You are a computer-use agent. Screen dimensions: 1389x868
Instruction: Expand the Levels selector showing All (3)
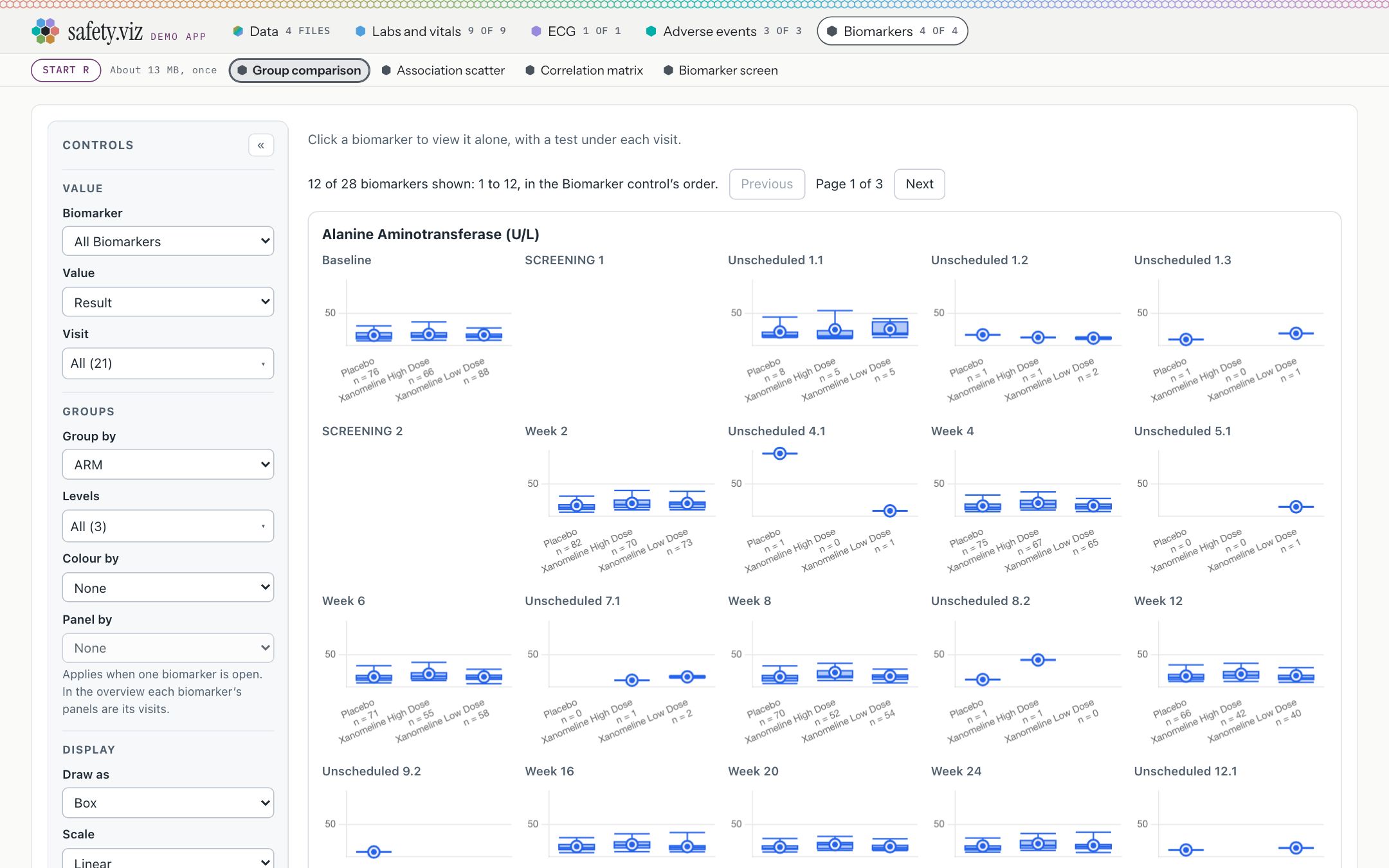click(x=168, y=526)
